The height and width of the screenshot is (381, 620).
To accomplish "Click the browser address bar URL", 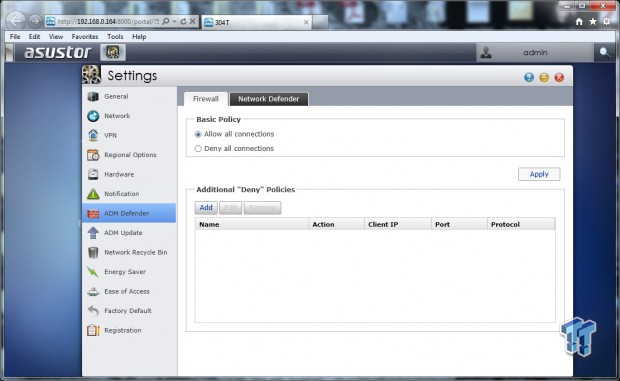I will tap(108, 21).
